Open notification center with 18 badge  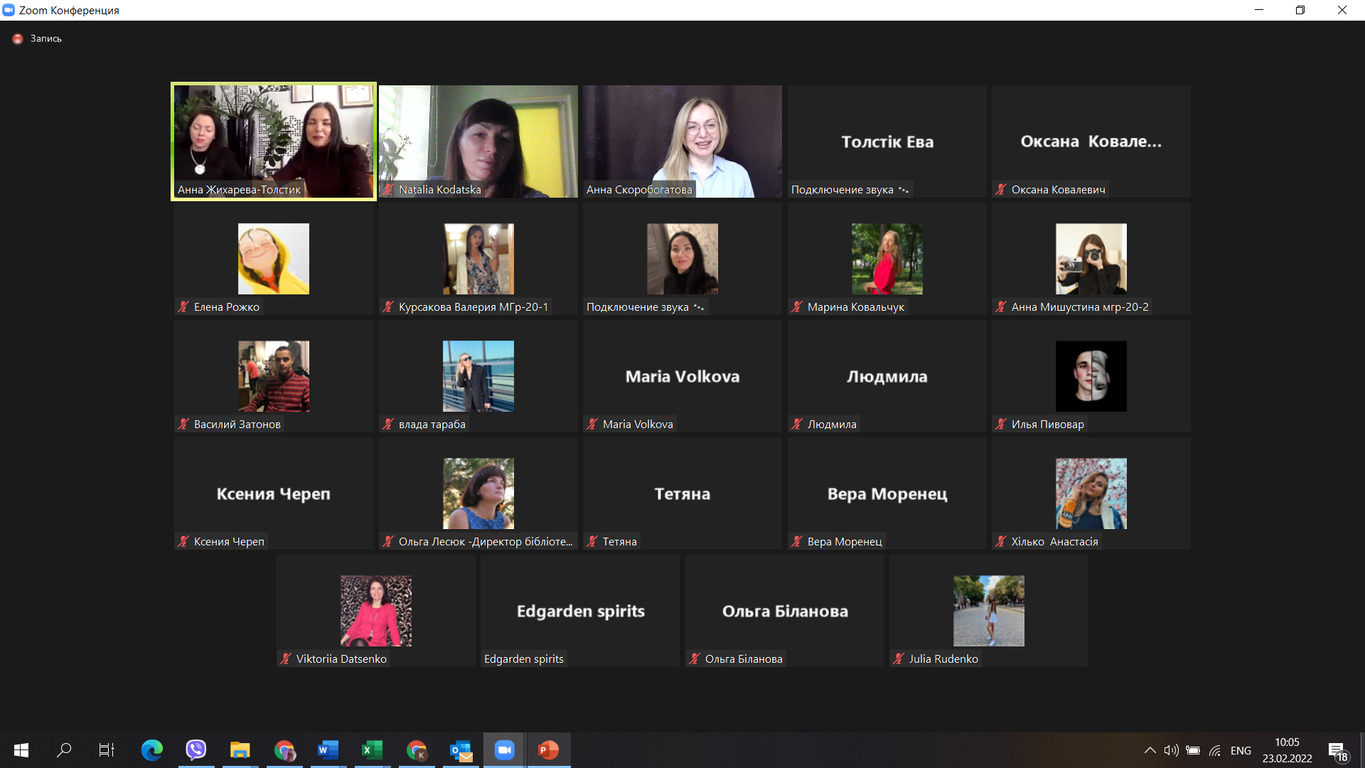click(1338, 750)
